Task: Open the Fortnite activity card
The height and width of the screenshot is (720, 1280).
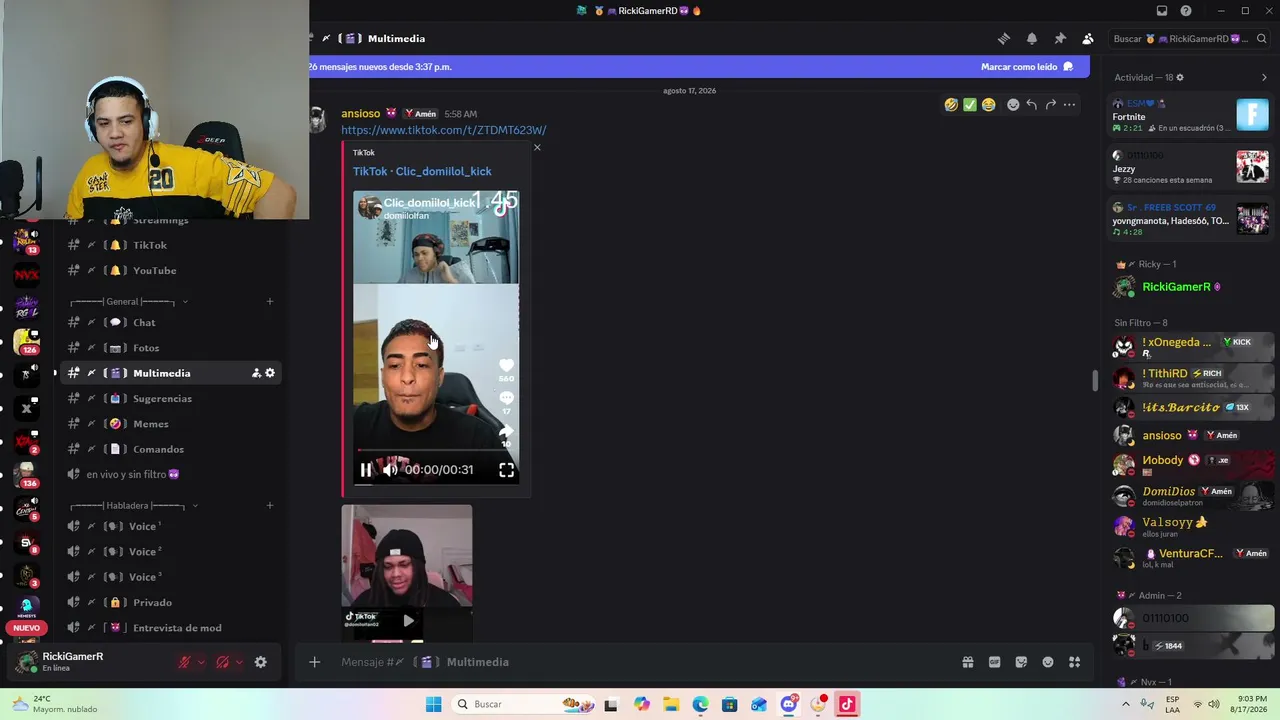Action: (x=1190, y=116)
